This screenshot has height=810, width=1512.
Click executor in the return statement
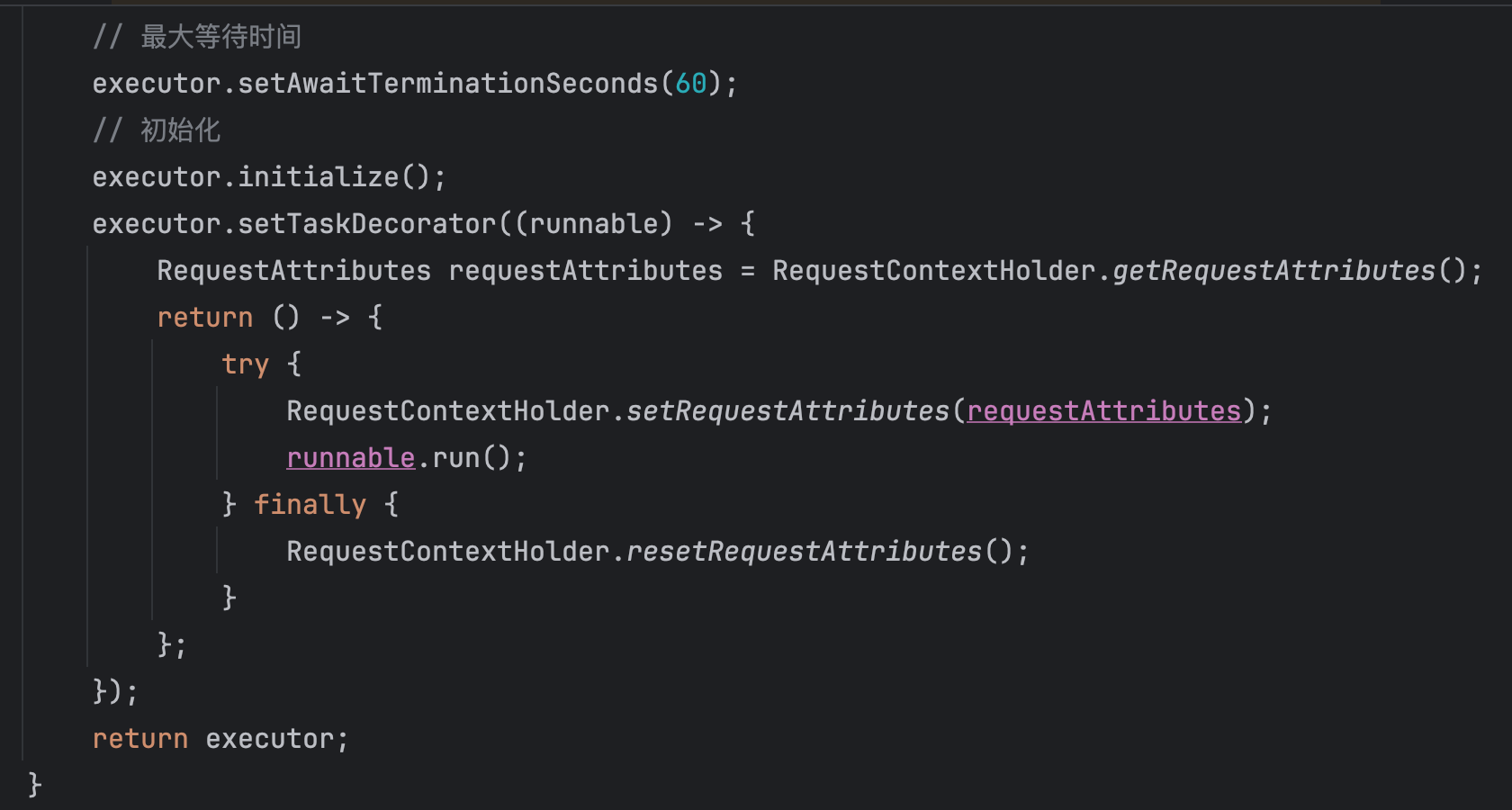point(269,739)
